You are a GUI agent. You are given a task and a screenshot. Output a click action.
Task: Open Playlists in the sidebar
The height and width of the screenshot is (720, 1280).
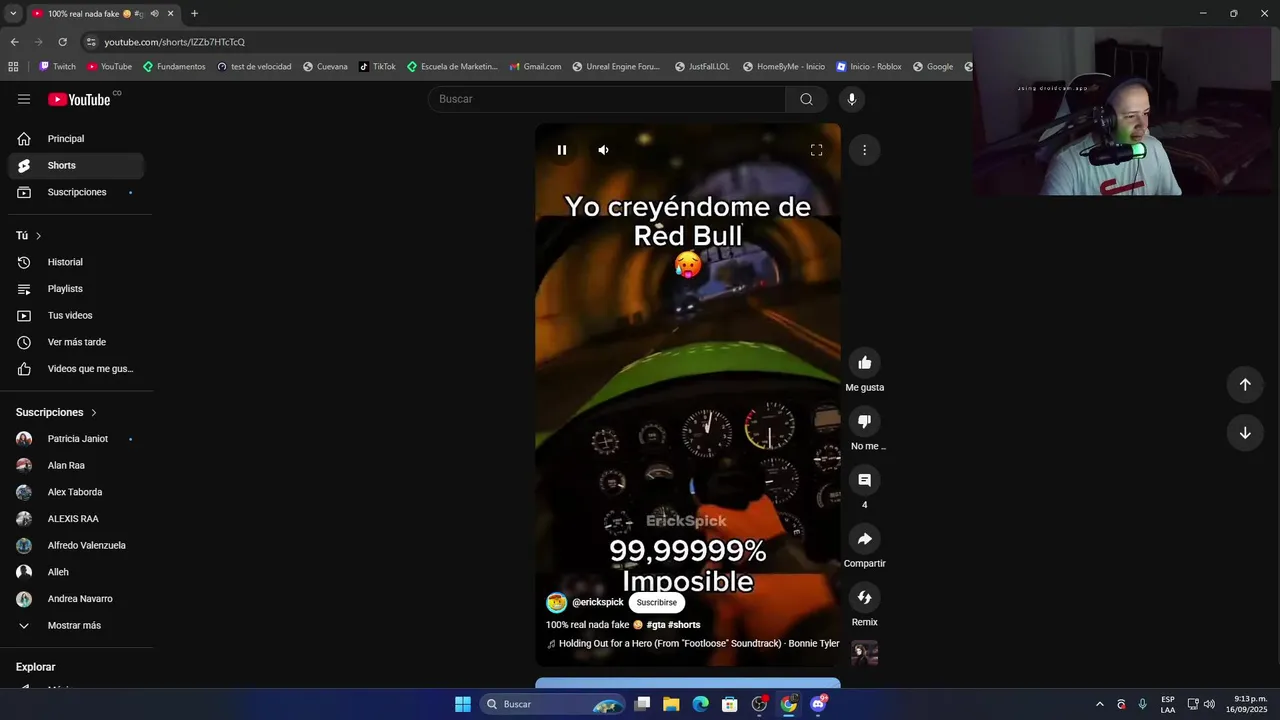coord(76,289)
